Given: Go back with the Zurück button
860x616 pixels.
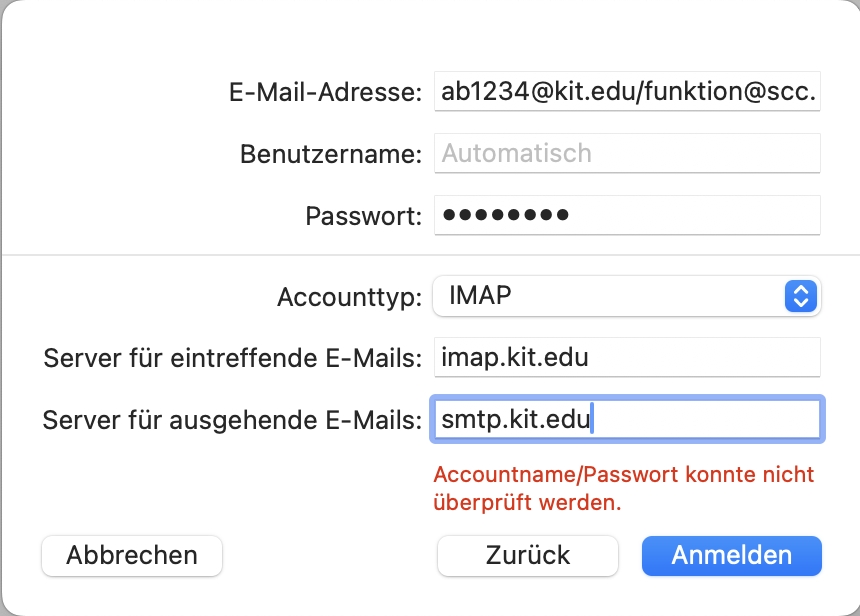Looking at the screenshot, I should pos(528,555).
